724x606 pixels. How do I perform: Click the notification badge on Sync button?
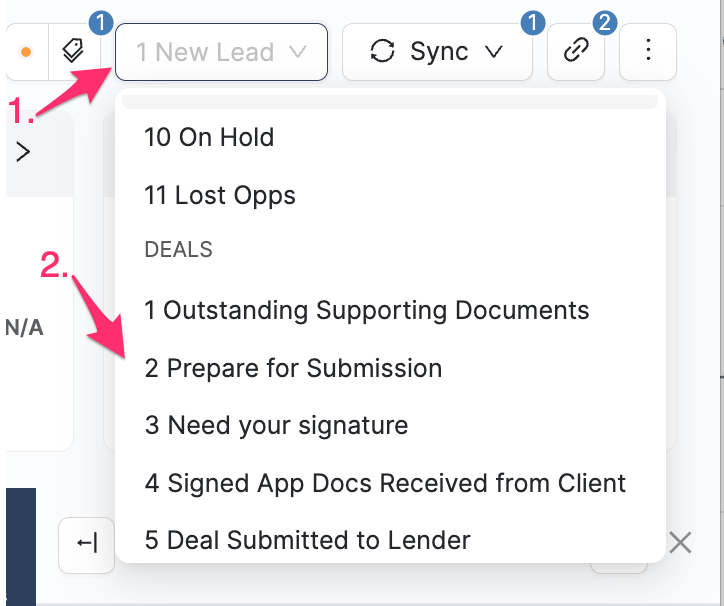click(534, 21)
